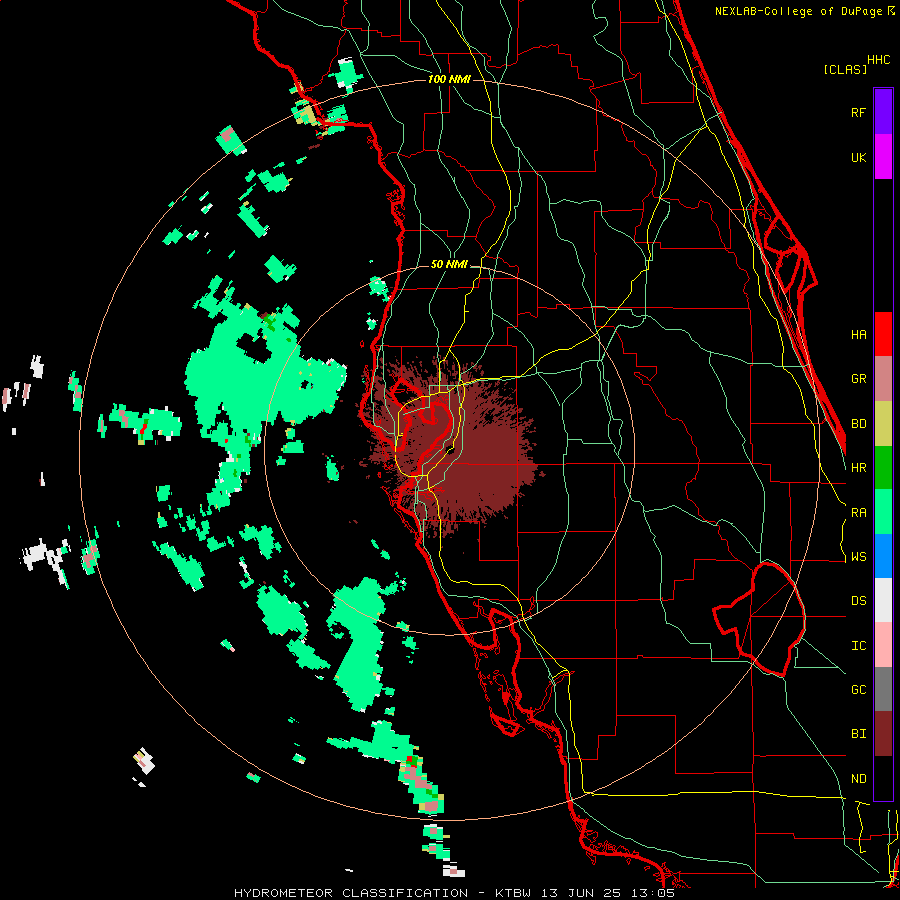
Task: Click the KTBW radar site identifier
Action: point(513,893)
